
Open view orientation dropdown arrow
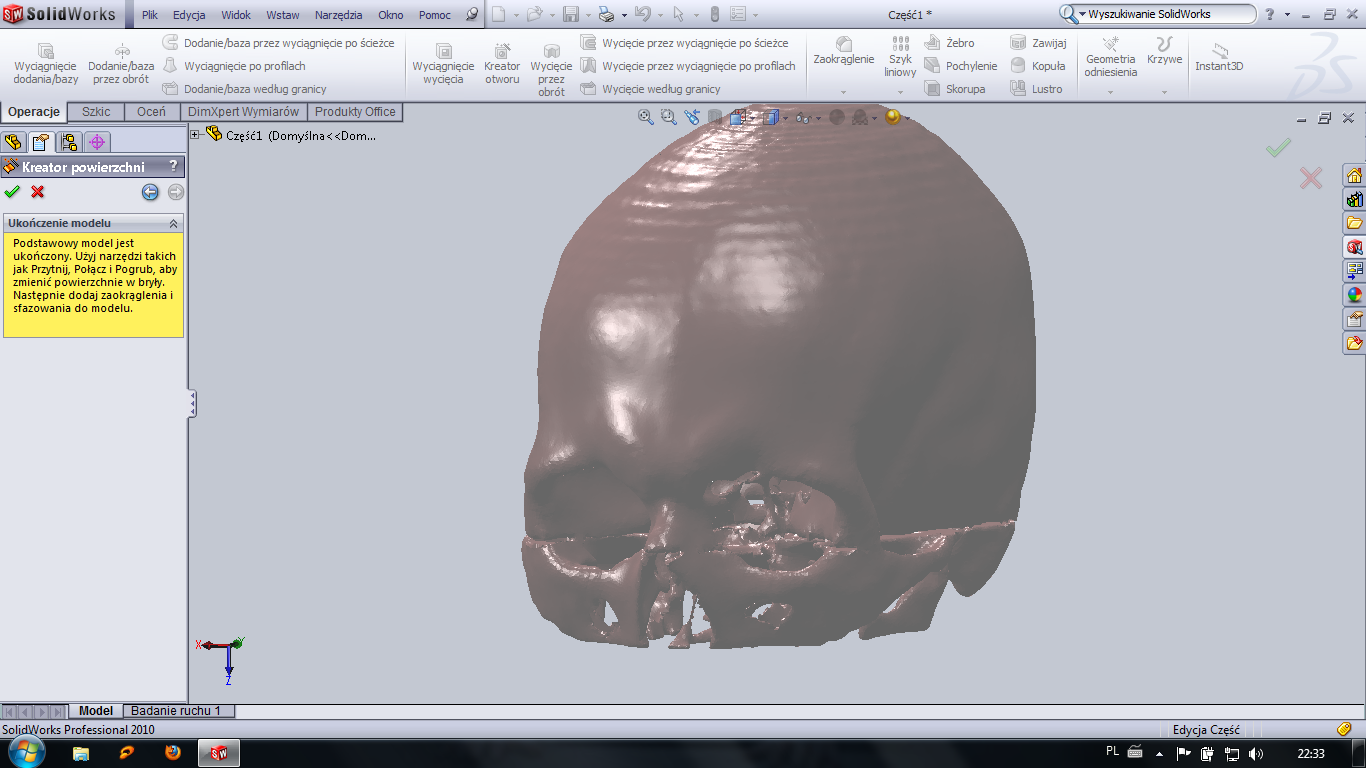753,118
